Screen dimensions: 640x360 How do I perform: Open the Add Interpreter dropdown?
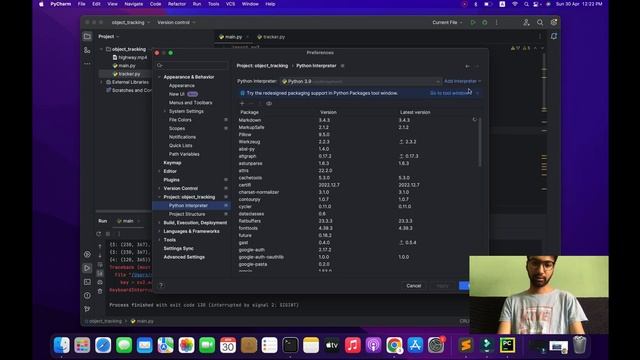point(462,81)
